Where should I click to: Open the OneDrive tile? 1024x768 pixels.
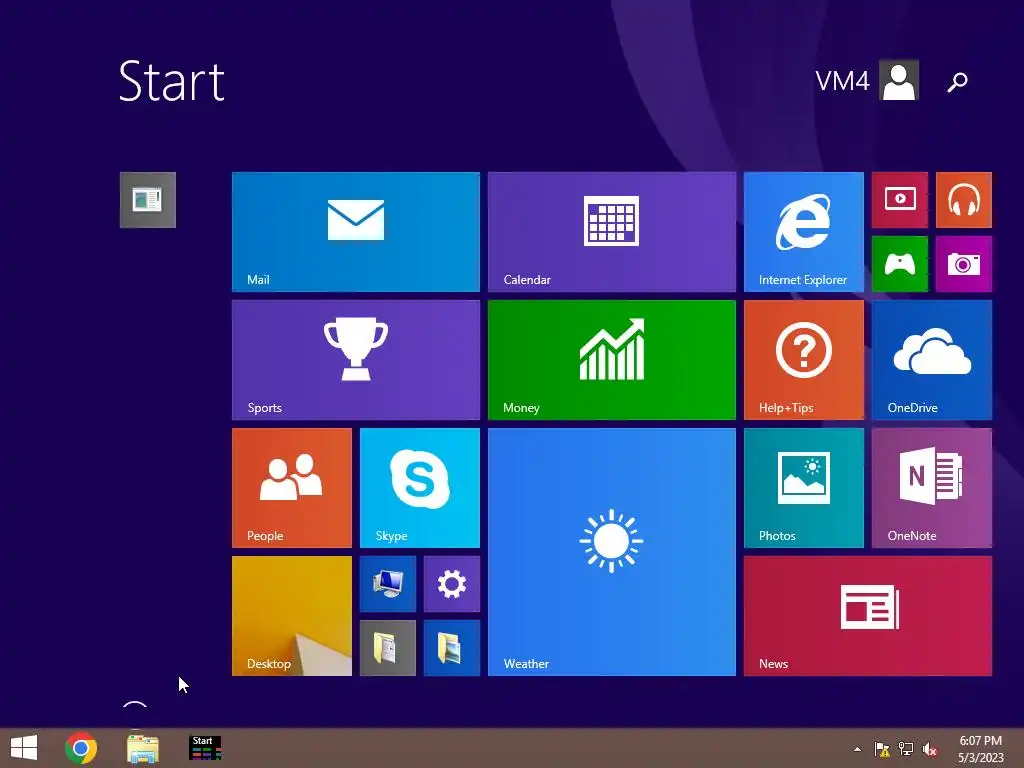point(932,360)
